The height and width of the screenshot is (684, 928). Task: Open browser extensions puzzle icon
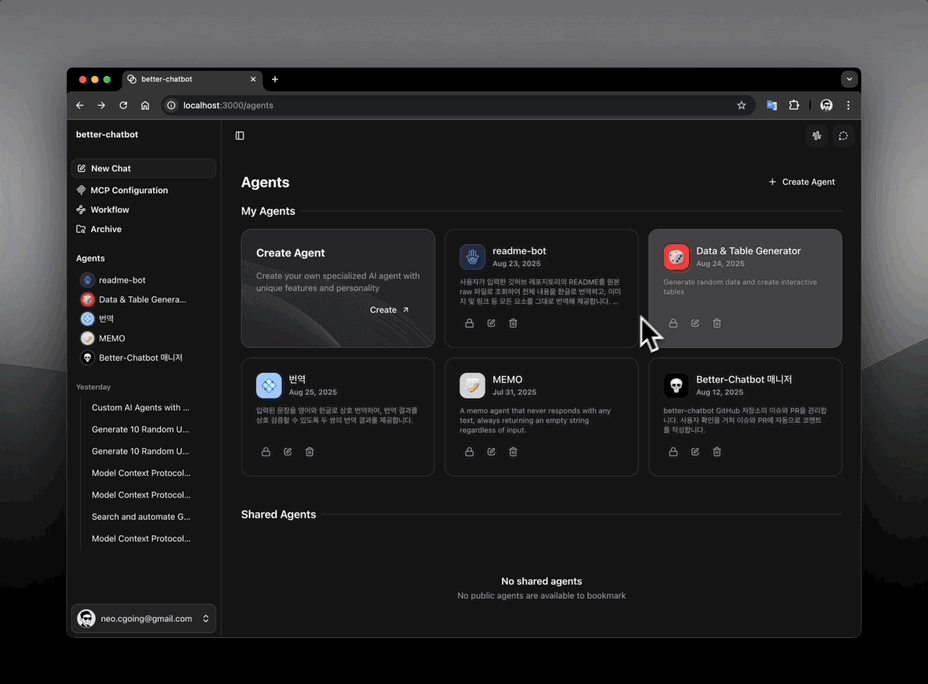794,105
